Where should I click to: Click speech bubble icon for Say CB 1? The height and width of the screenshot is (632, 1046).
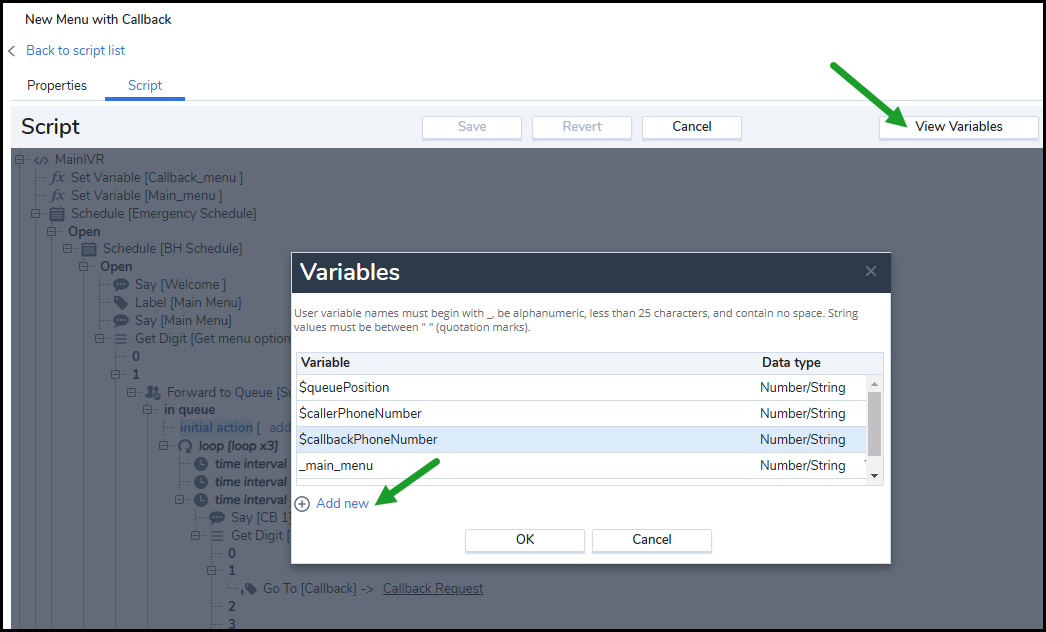217,518
